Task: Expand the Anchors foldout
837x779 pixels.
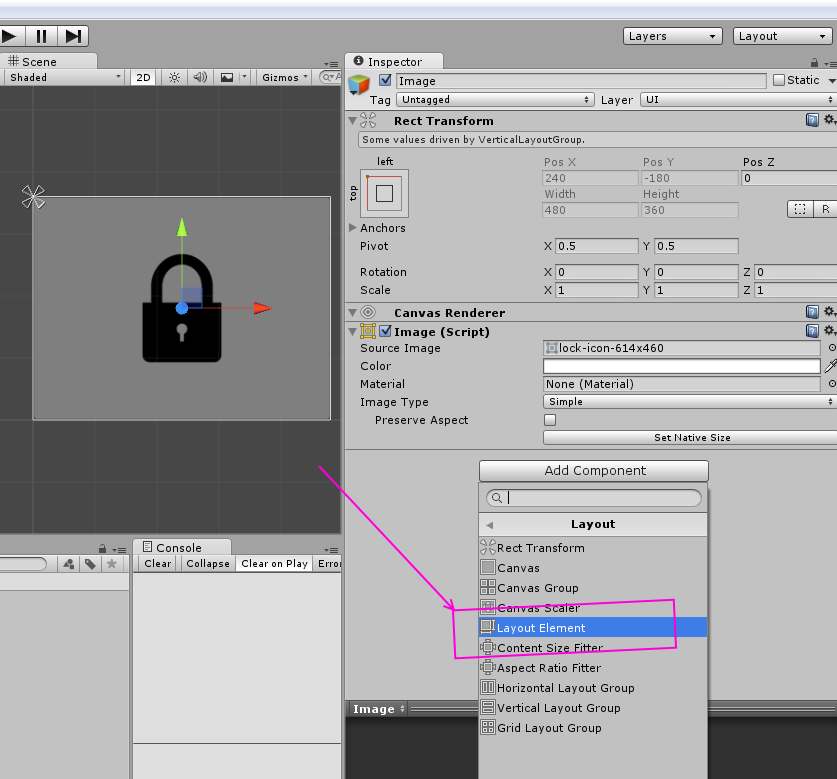Action: (352, 227)
